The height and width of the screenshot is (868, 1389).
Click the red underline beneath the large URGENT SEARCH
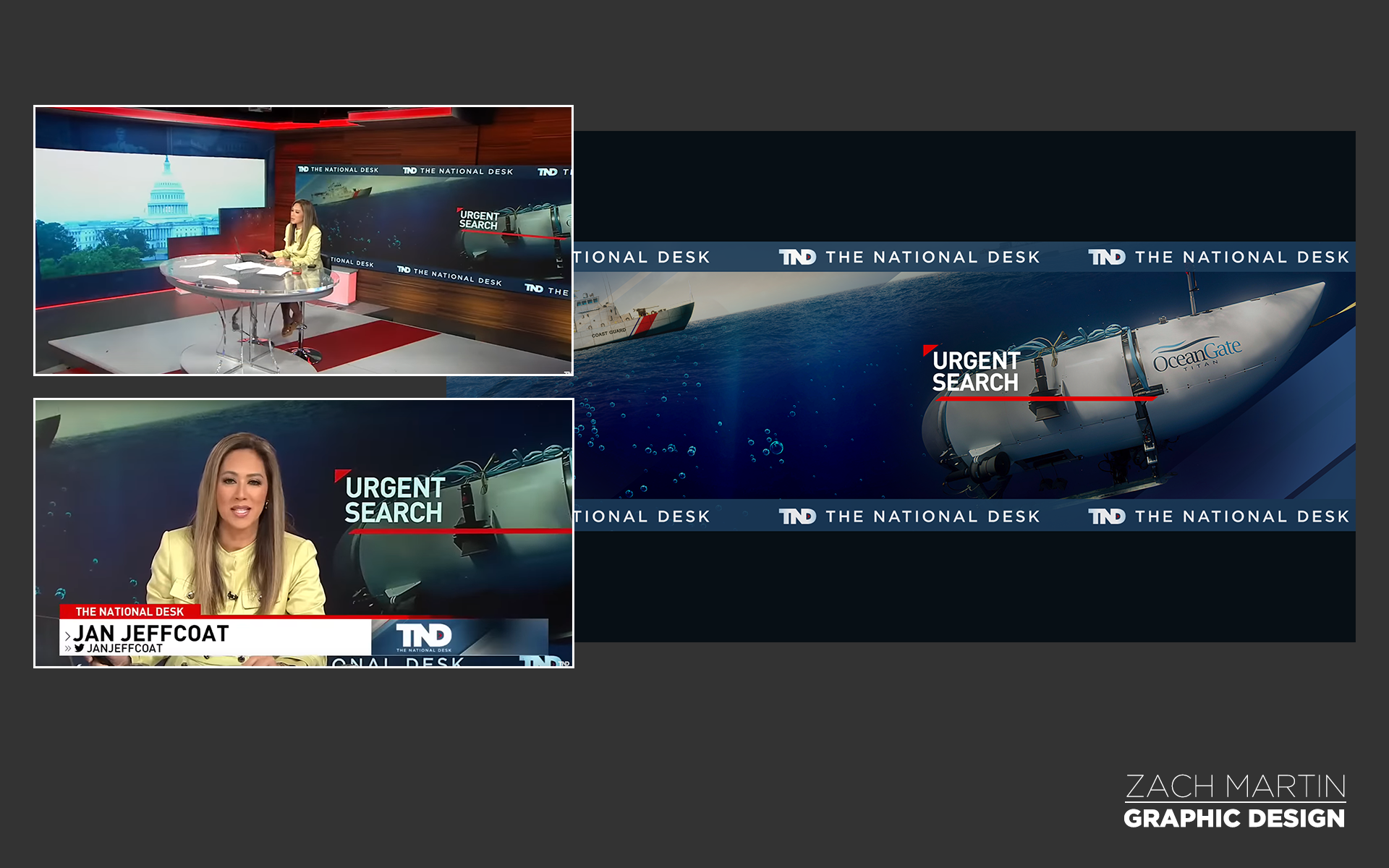click(1045, 399)
